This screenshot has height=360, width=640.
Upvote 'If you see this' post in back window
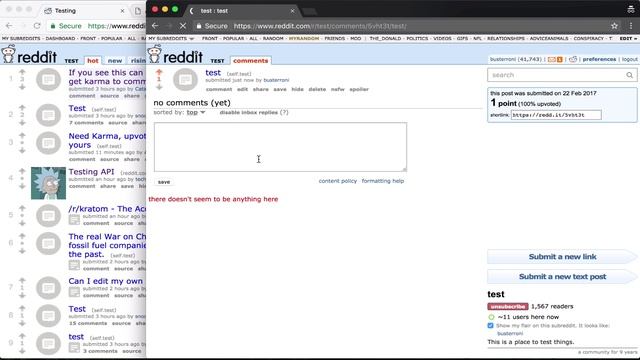[22, 72]
